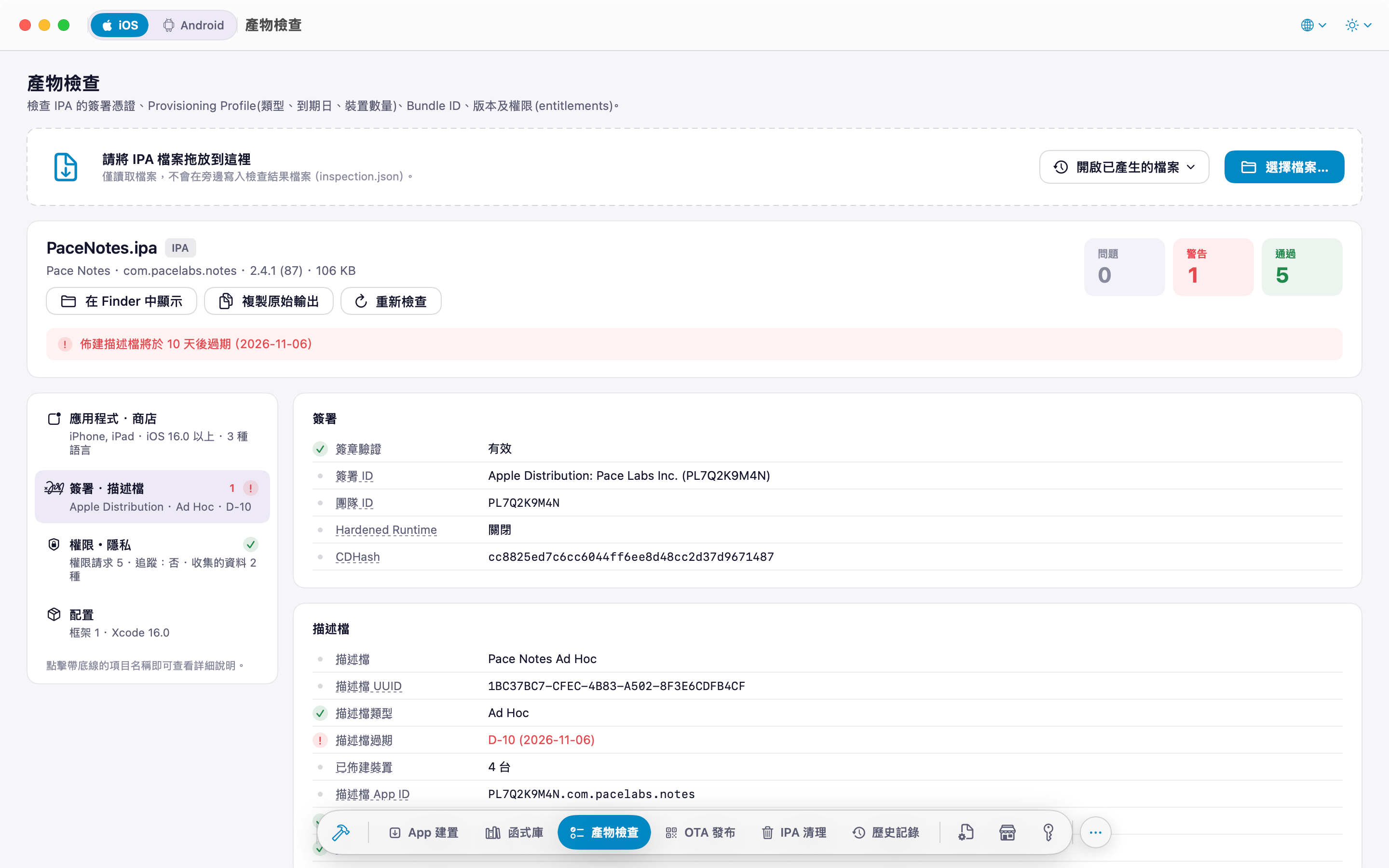Click the 通過 count card

tap(1302, 267)
